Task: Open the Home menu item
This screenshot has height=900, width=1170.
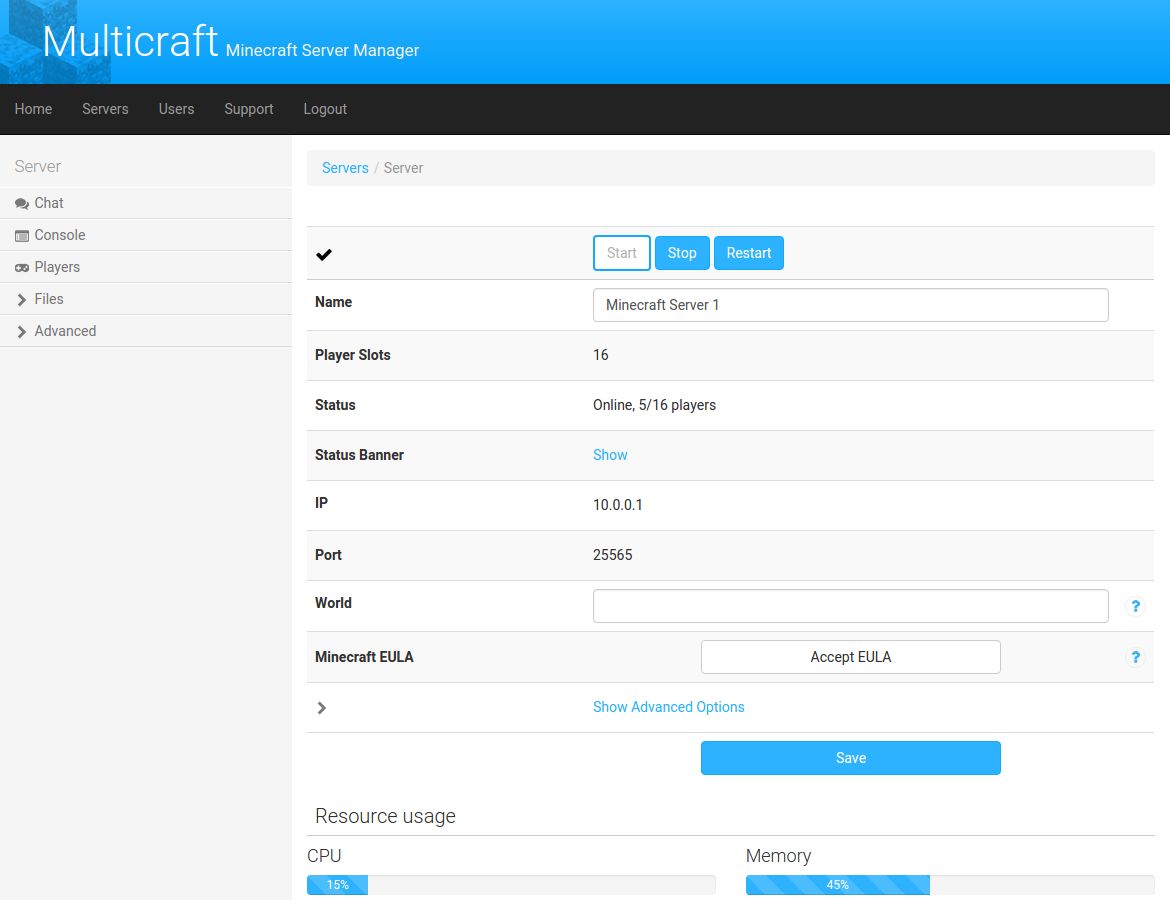Action: (x=34, y=109)
